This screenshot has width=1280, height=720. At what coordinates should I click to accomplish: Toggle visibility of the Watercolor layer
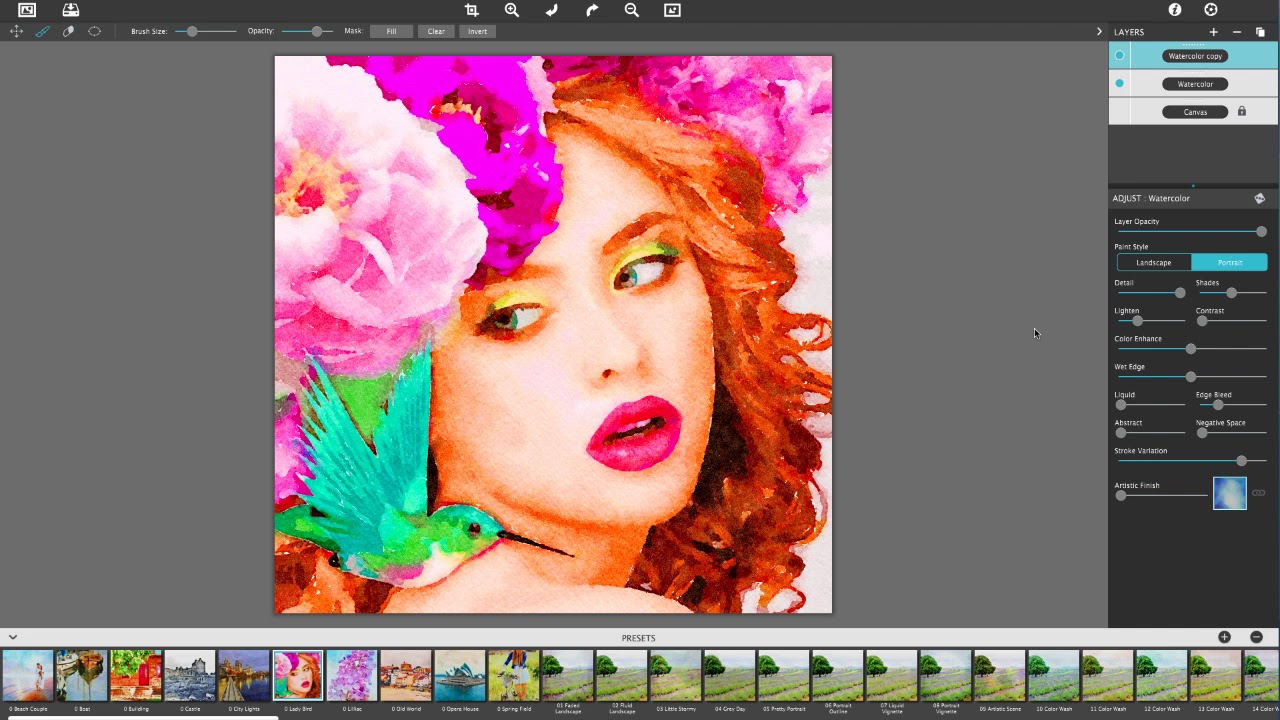1120,83
